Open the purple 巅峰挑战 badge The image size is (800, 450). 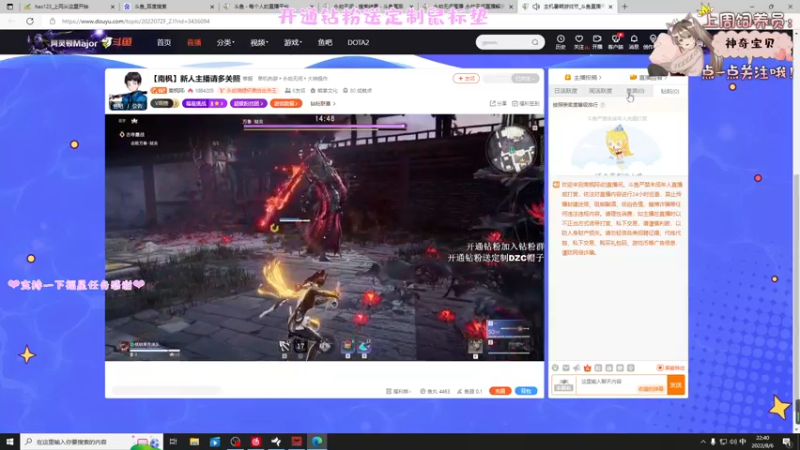(204, 103)
